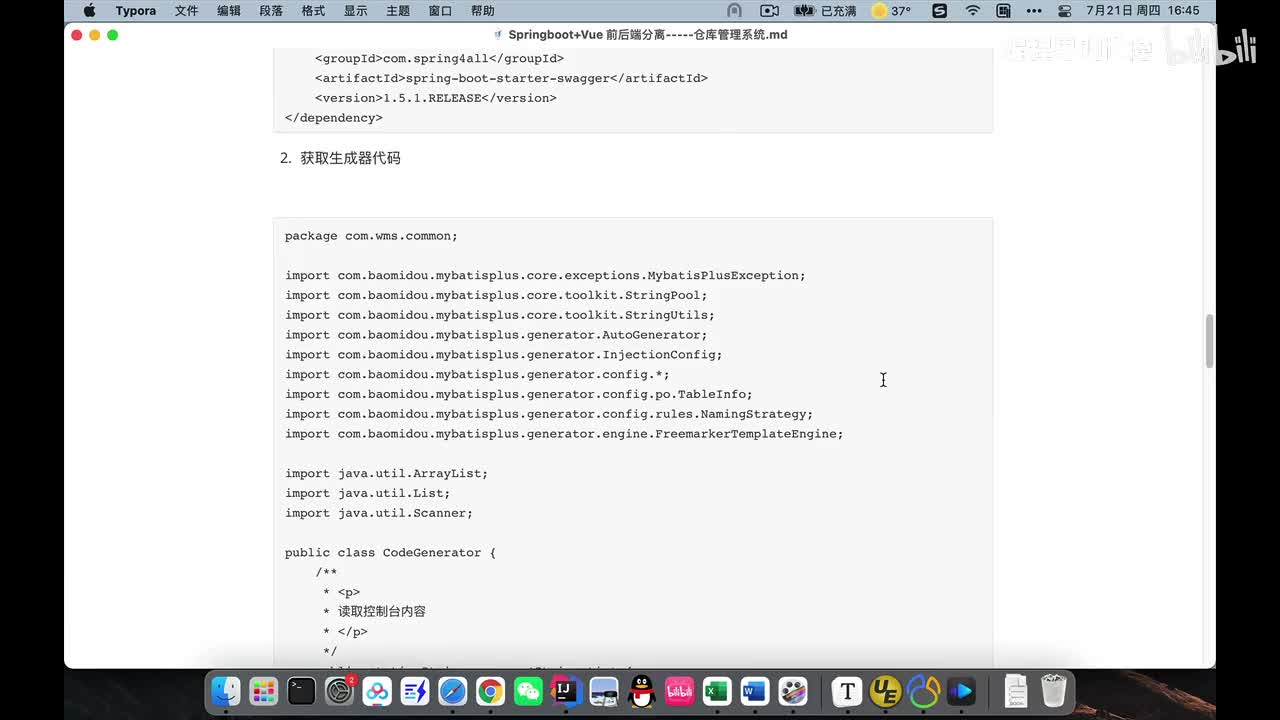The height and width of the screenshot is (720, 1280).
Task: Open the 段落 (Paragraph) menu
Action: tap(271, 11)
